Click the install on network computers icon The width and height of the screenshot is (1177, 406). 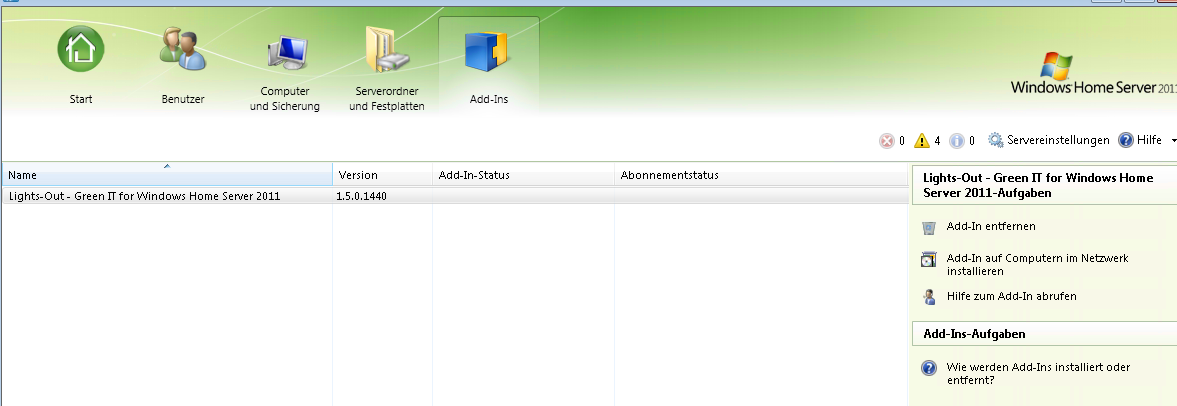(x=929, y=260)
